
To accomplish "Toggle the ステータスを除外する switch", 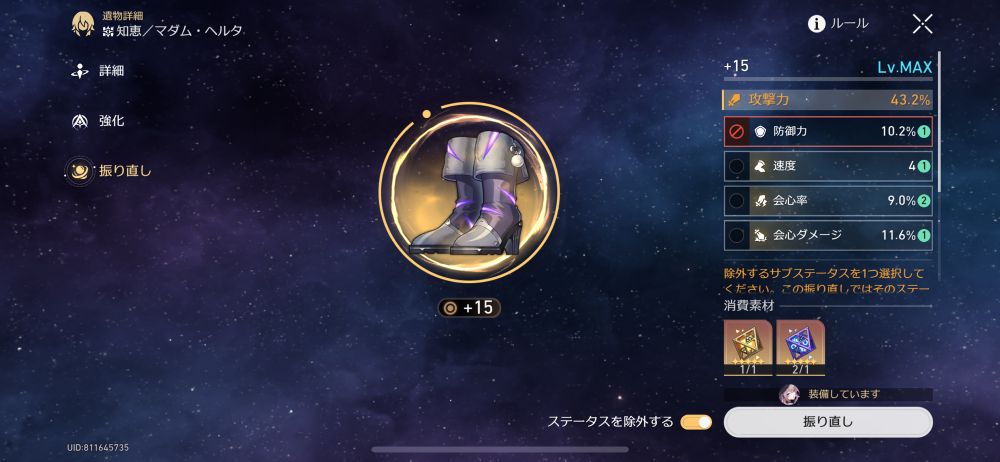I will (696, 422).
